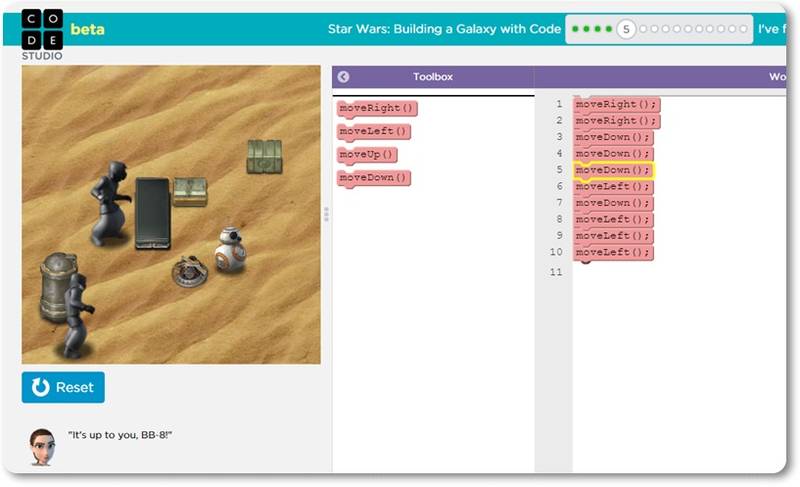Click the scrap part lying beside BB-8
800x487 pixels.
point(189,271)
